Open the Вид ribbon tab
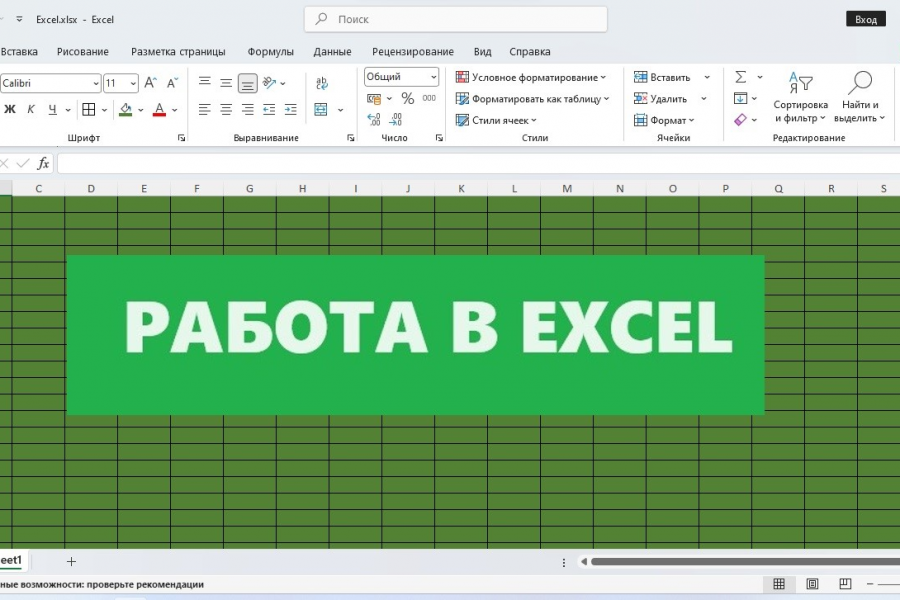Screen dimensions: 900x600 click(483, 52)
